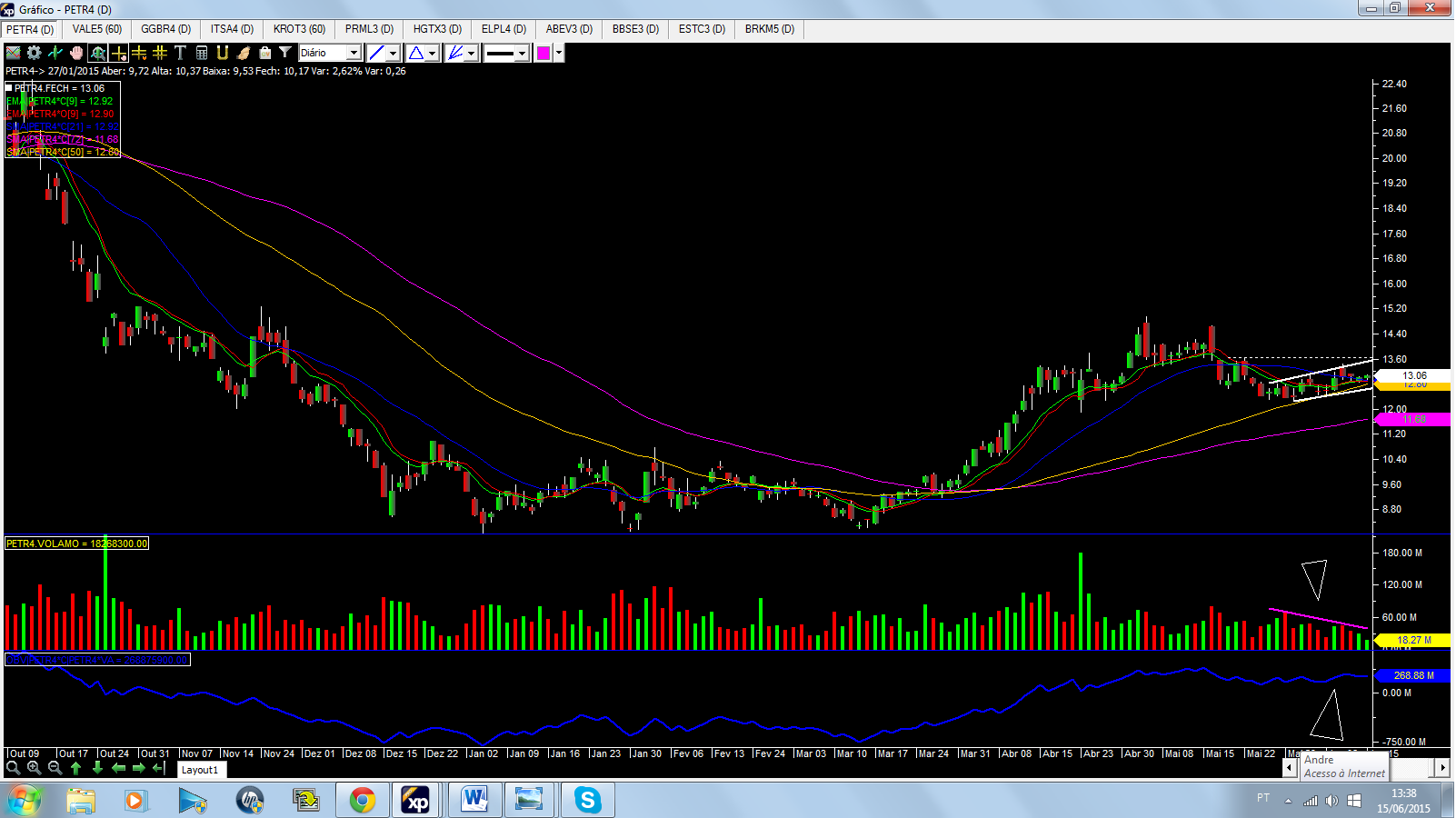
Task: Click the magenta 11.68 price marker
Action: pos(1412,419)
